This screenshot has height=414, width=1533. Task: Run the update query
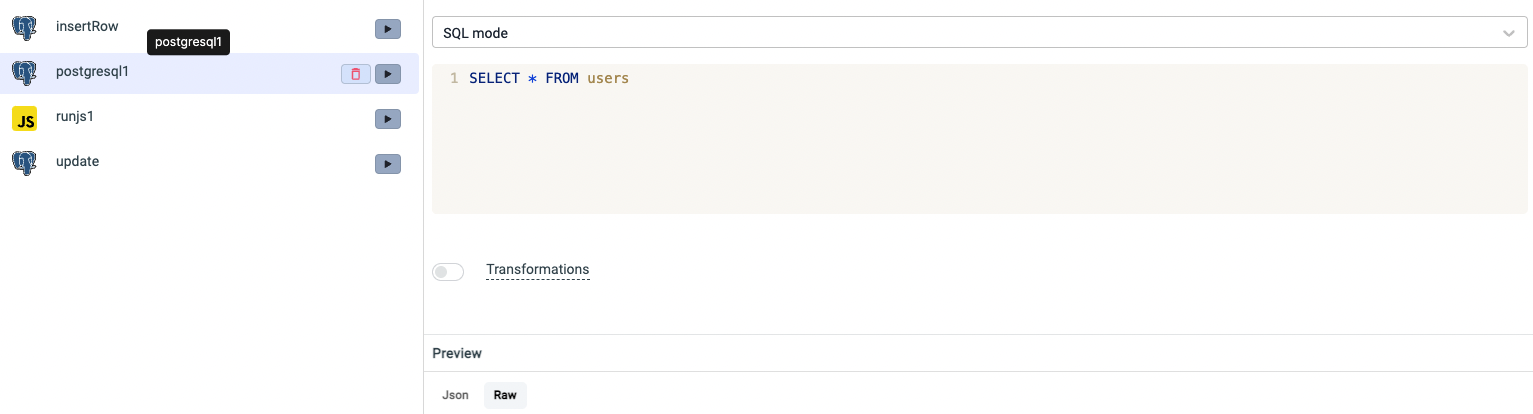388,164
